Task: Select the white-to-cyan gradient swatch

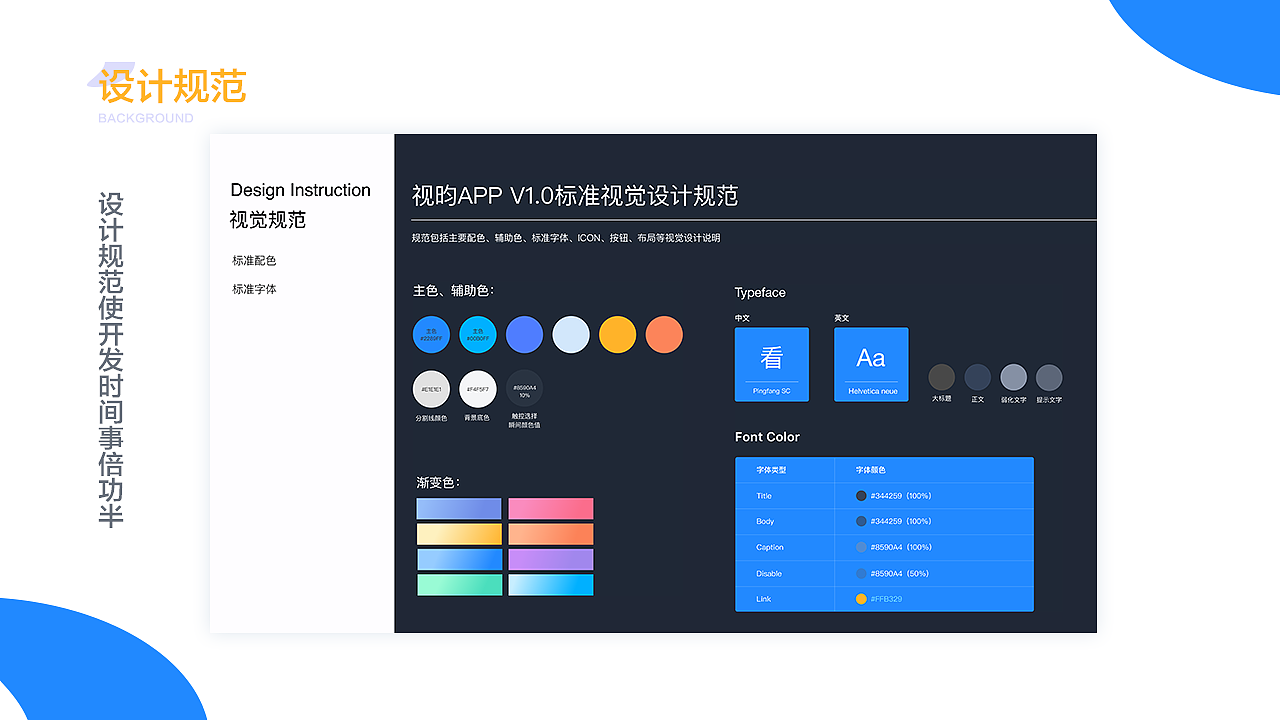Action: tap(550, 585)
